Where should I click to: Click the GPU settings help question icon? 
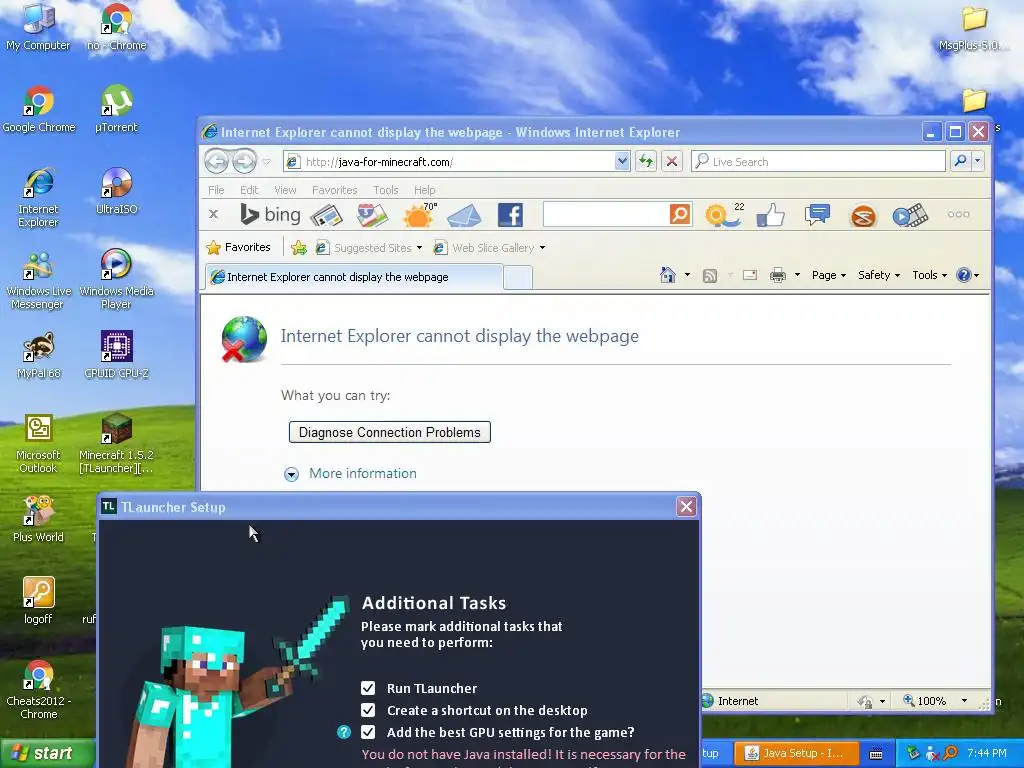point(344,732)
